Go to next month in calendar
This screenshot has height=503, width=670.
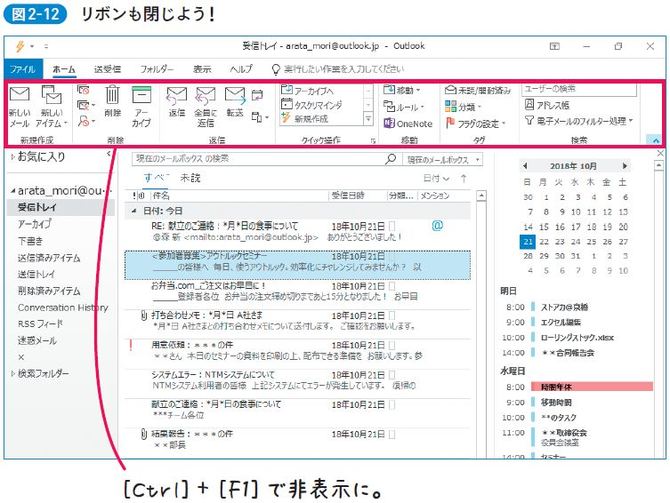tap(625, 166)
